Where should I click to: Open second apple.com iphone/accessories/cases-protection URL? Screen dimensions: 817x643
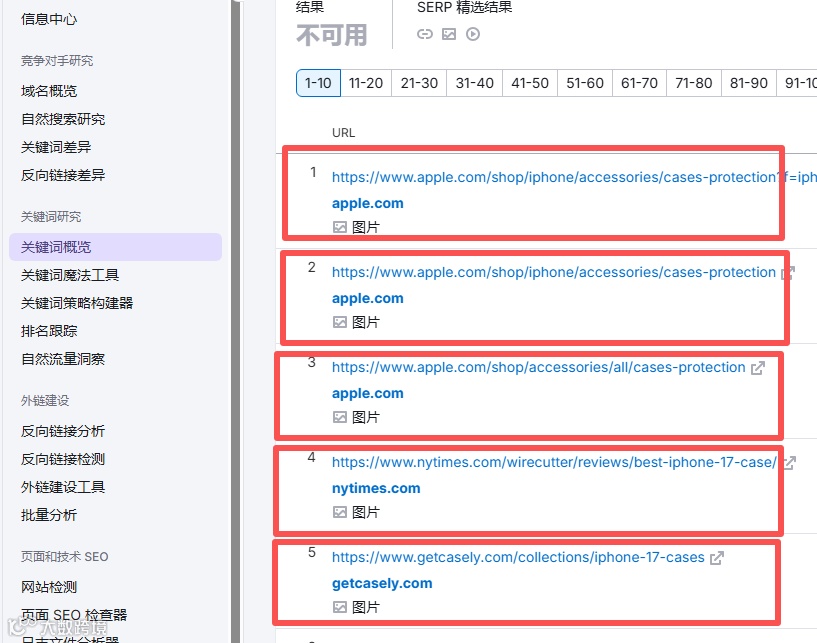coord(554,273)
